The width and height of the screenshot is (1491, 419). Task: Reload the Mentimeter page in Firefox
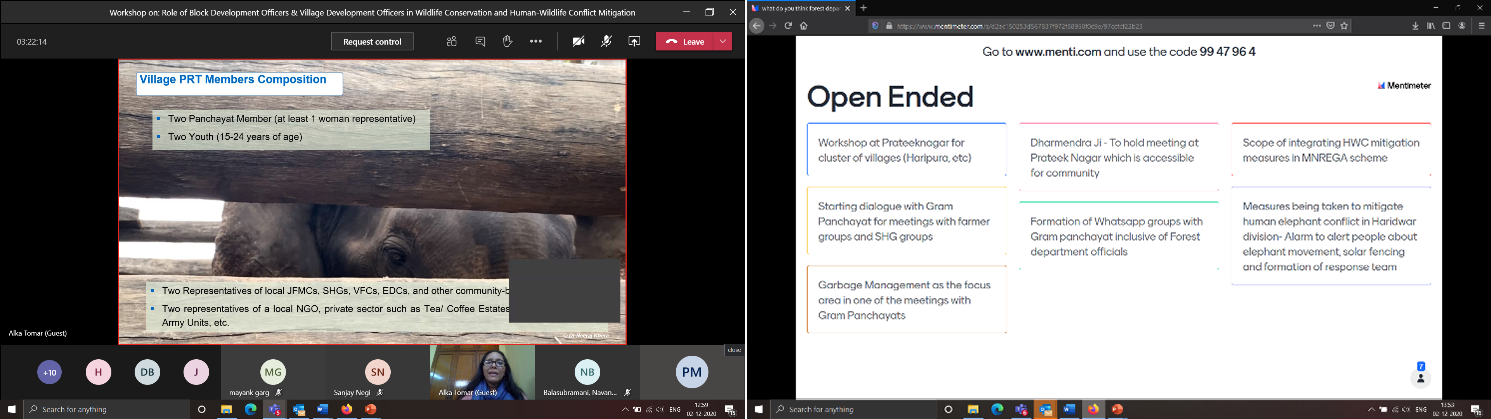pos(787,25)
